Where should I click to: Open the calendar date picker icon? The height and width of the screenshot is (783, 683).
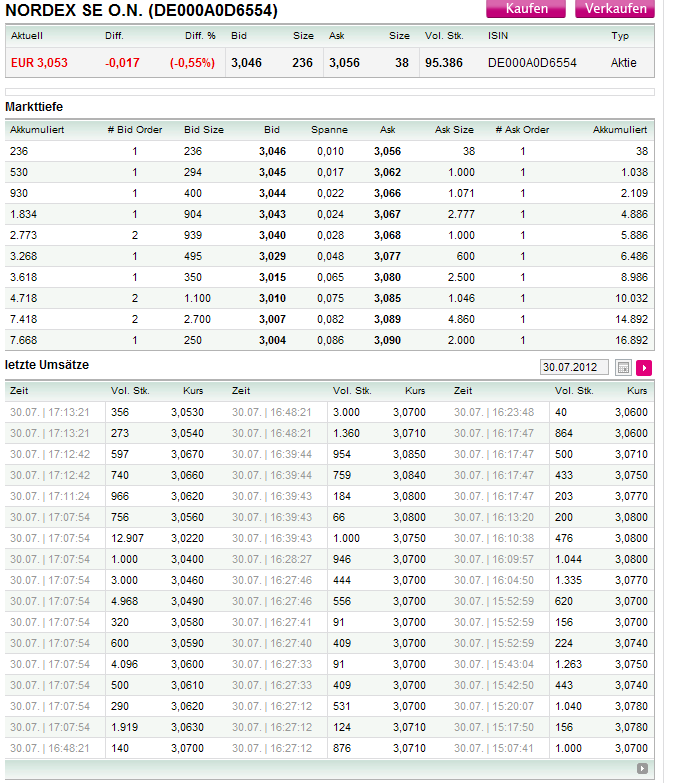pos(623,368)
